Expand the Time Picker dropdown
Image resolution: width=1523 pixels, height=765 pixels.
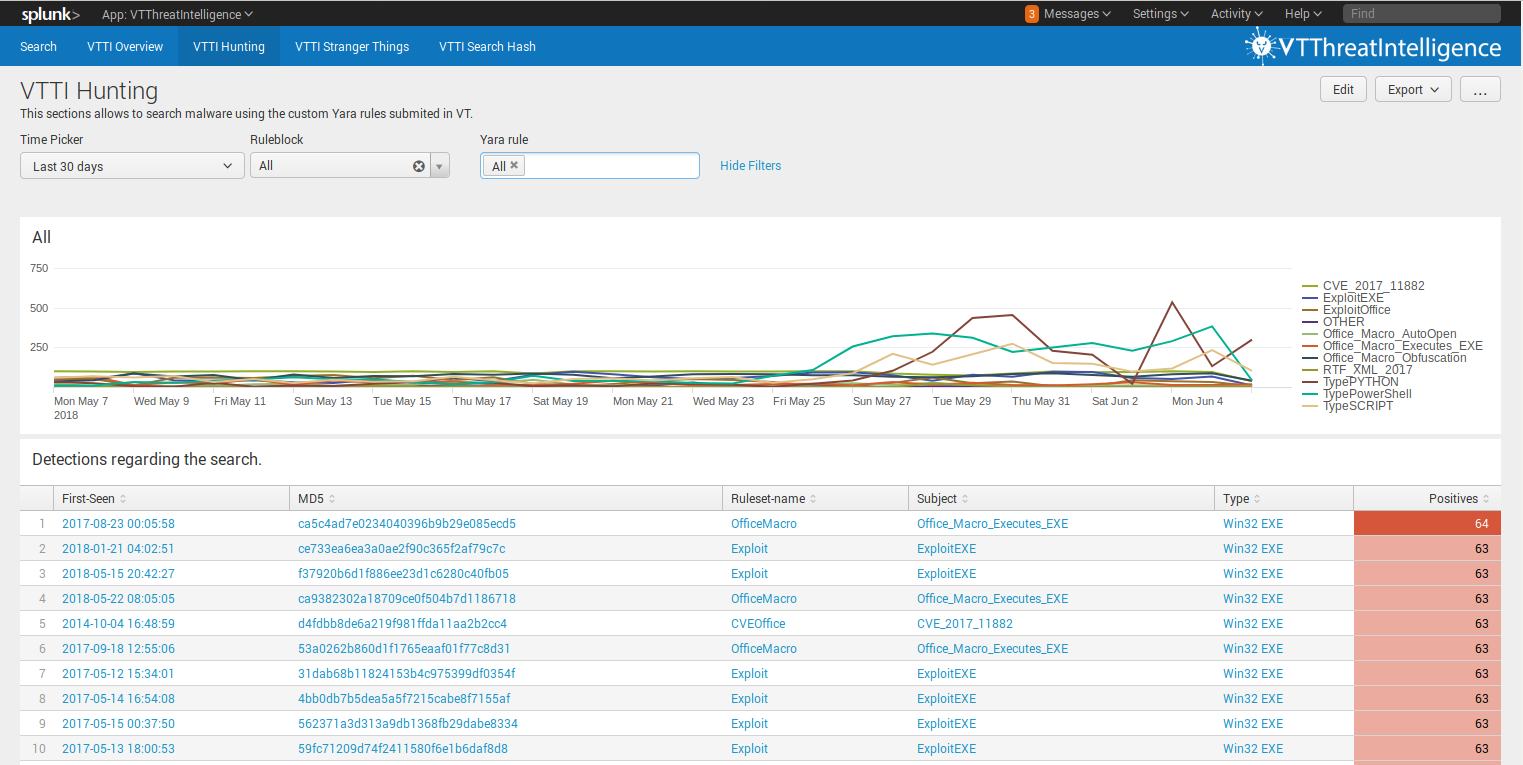tap(132, 166)
